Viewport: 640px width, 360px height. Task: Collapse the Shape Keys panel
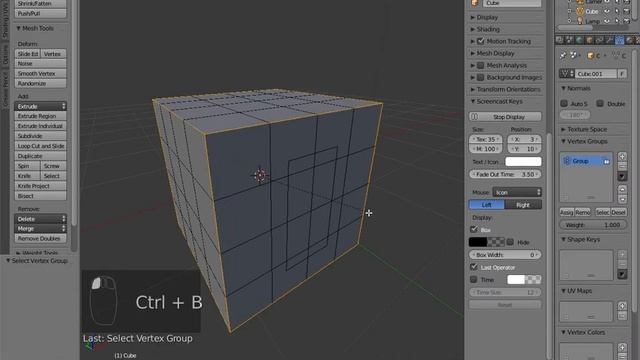tap(580, 239)
